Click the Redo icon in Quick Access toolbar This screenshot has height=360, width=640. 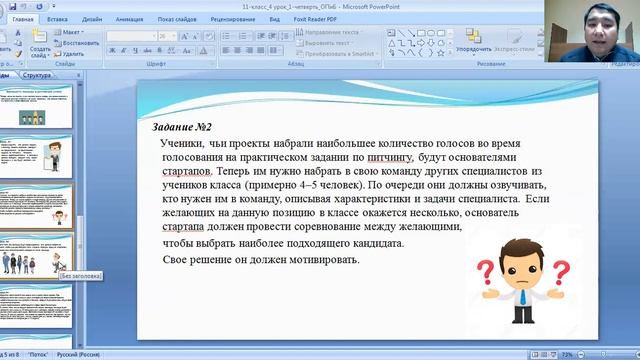pos(39,7)
